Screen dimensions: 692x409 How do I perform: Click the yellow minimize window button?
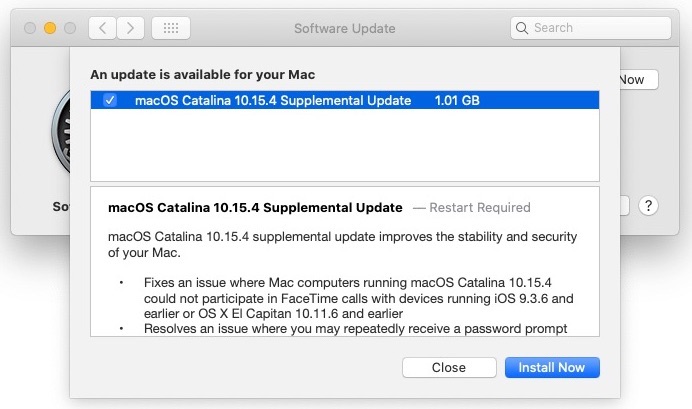click(x=50, y=28)
